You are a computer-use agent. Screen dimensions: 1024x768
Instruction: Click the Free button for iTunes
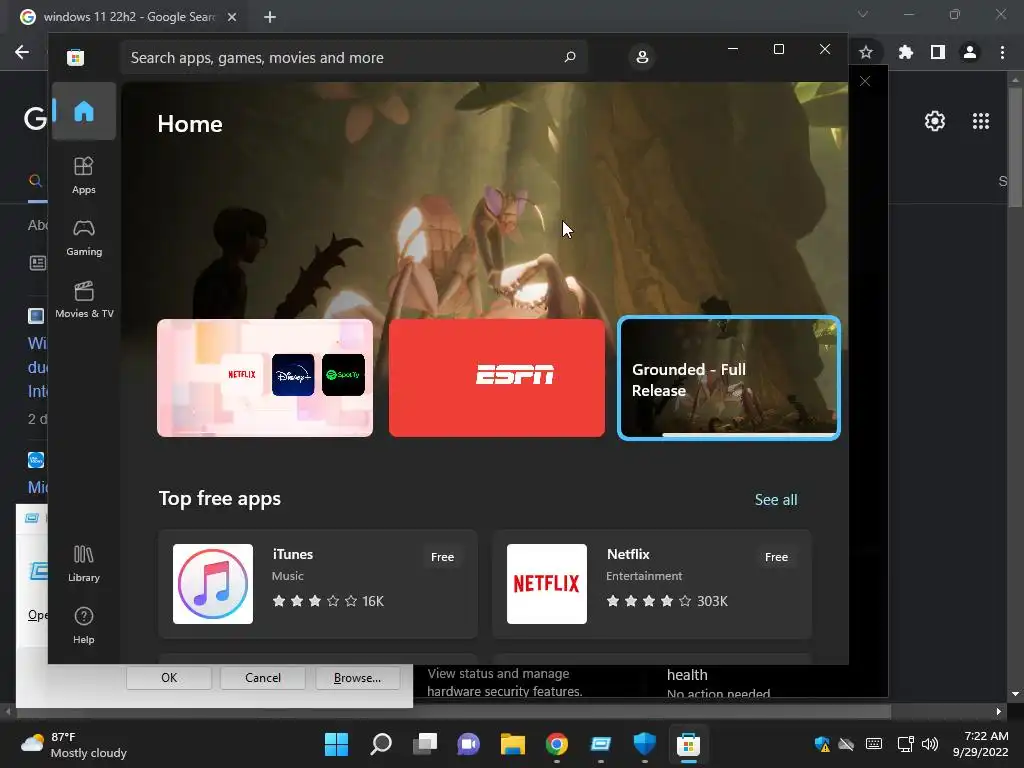(442, 557)
